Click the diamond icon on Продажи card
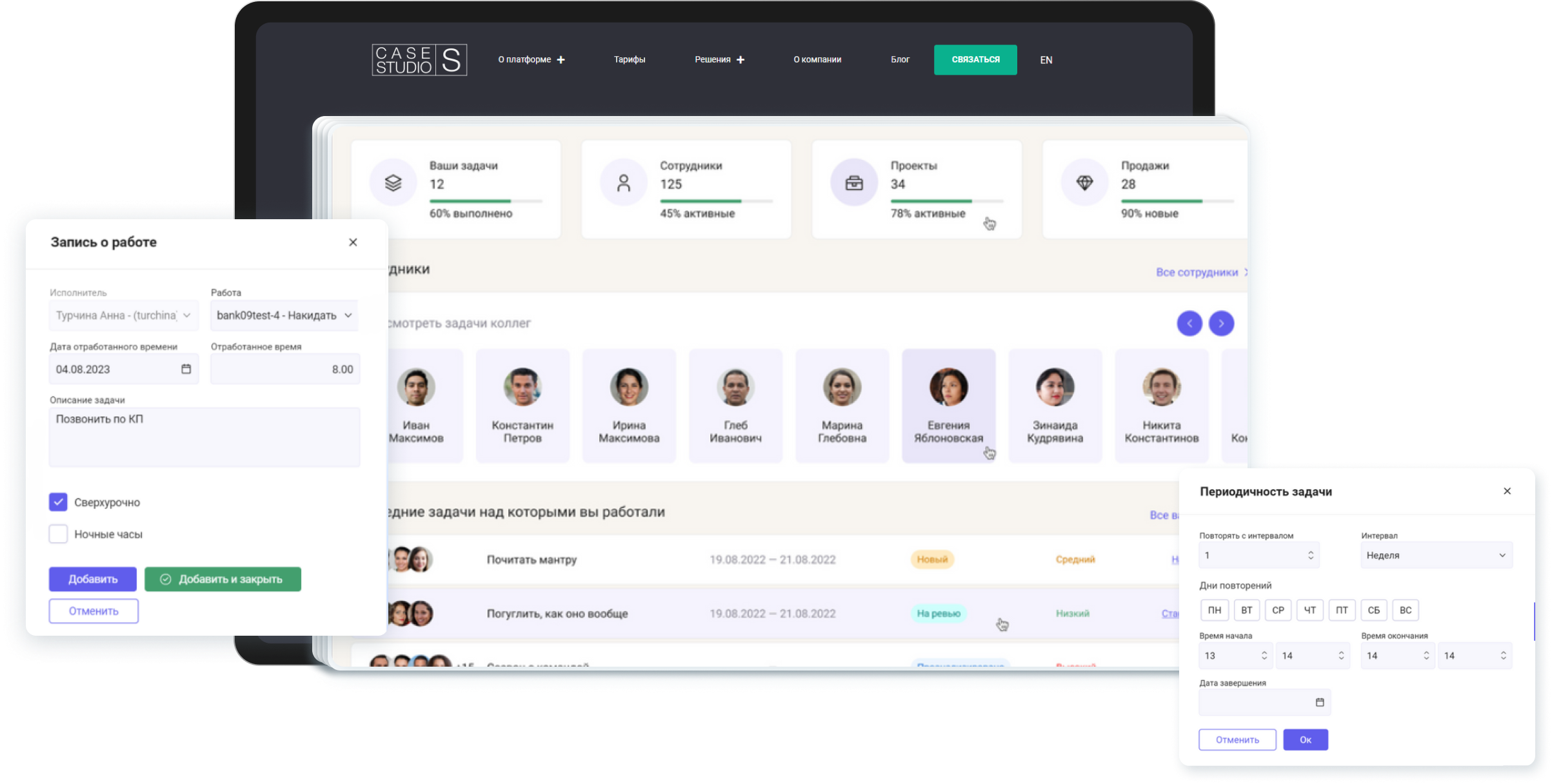 (1084, 183)
